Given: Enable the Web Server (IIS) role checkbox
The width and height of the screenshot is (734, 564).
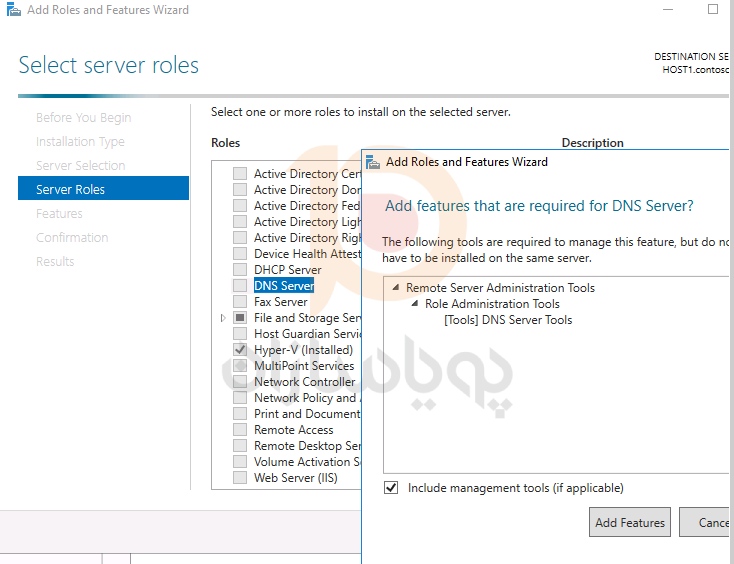Looking at the screenshot, I should pos(240,478).
